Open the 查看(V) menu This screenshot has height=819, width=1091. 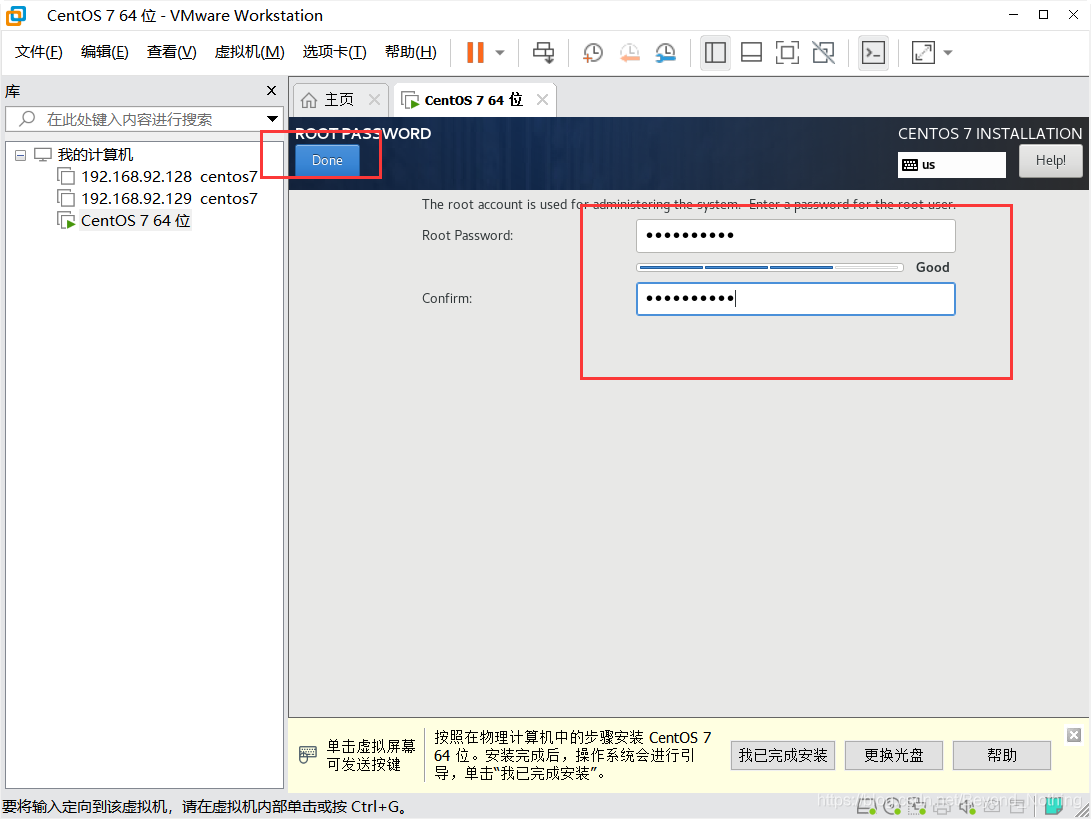coord(172,52)
